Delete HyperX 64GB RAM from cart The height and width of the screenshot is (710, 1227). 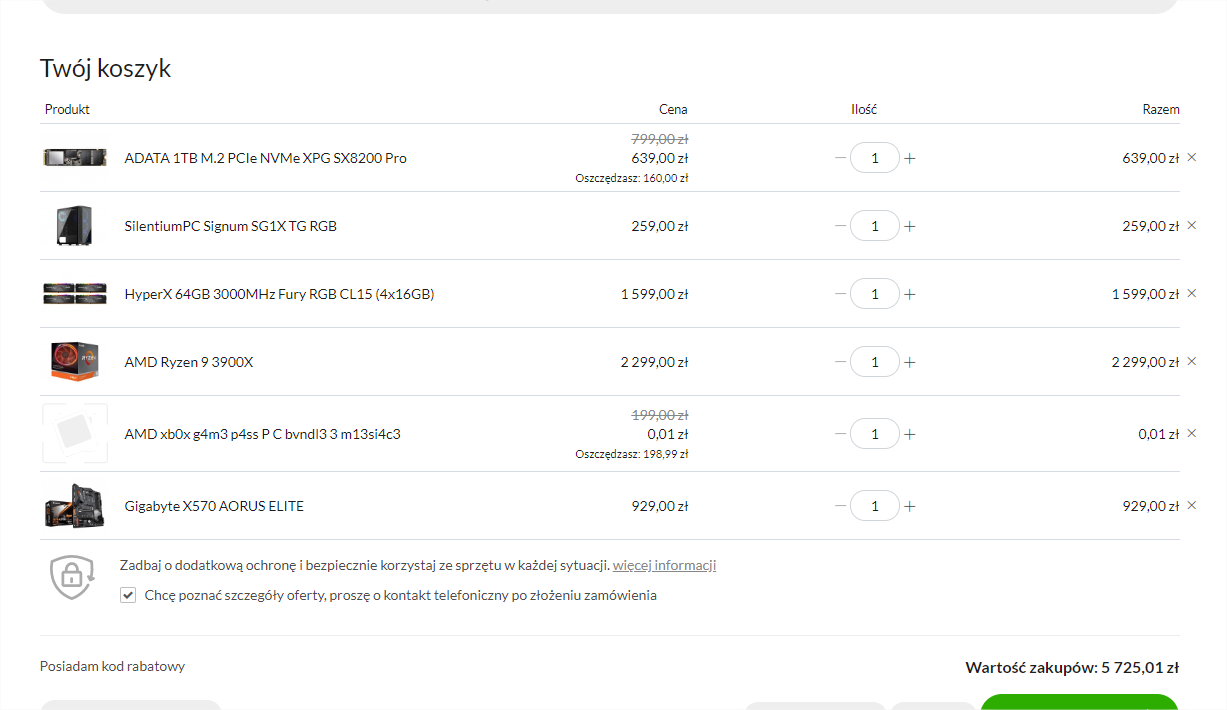(x=1191, y=293)
